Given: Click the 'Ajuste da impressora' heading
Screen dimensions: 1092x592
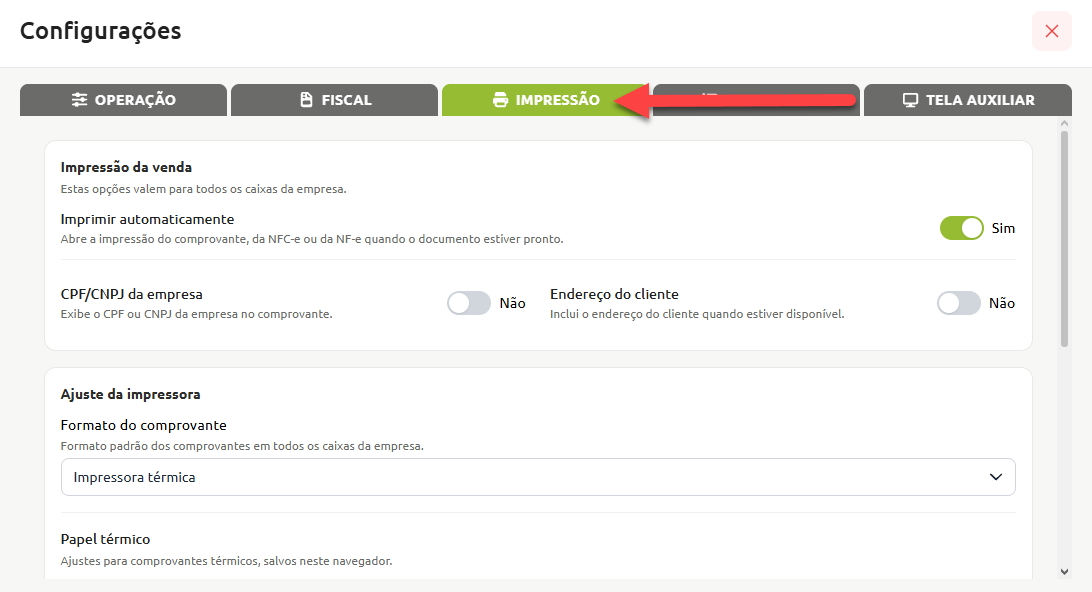Looking at the screenshot, I should [x=130, y=394].
